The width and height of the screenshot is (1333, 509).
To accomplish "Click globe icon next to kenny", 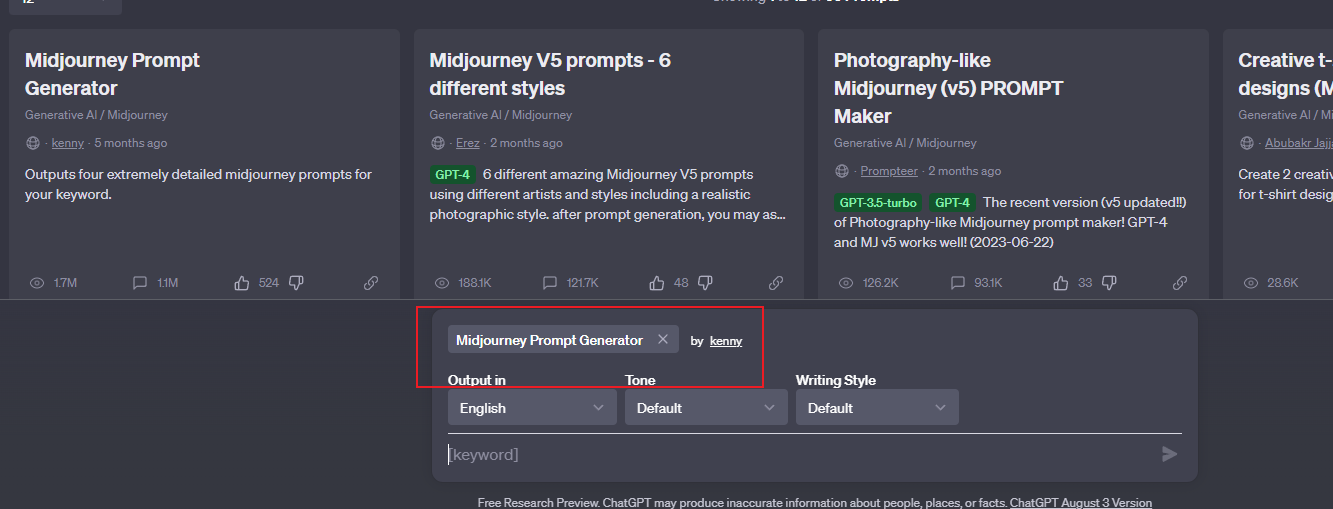I will [33, 143].
